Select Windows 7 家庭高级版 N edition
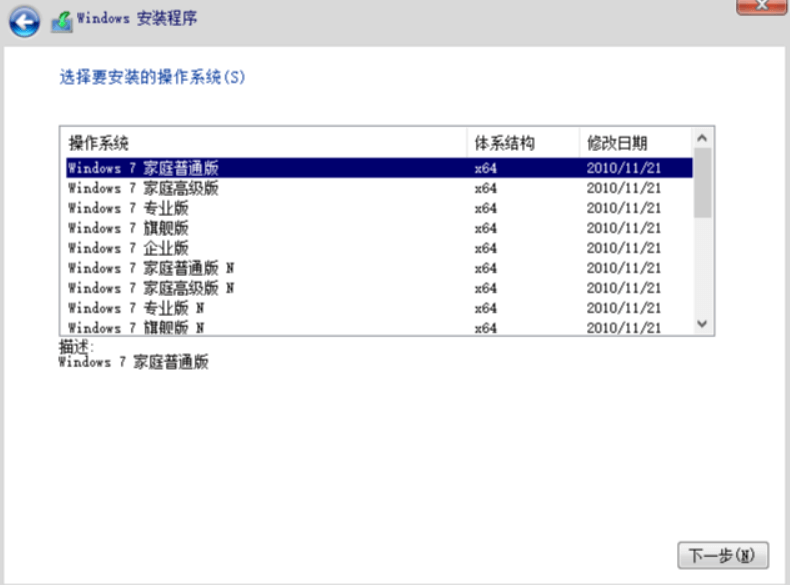 pyautogui.click(x=150, y=288)
